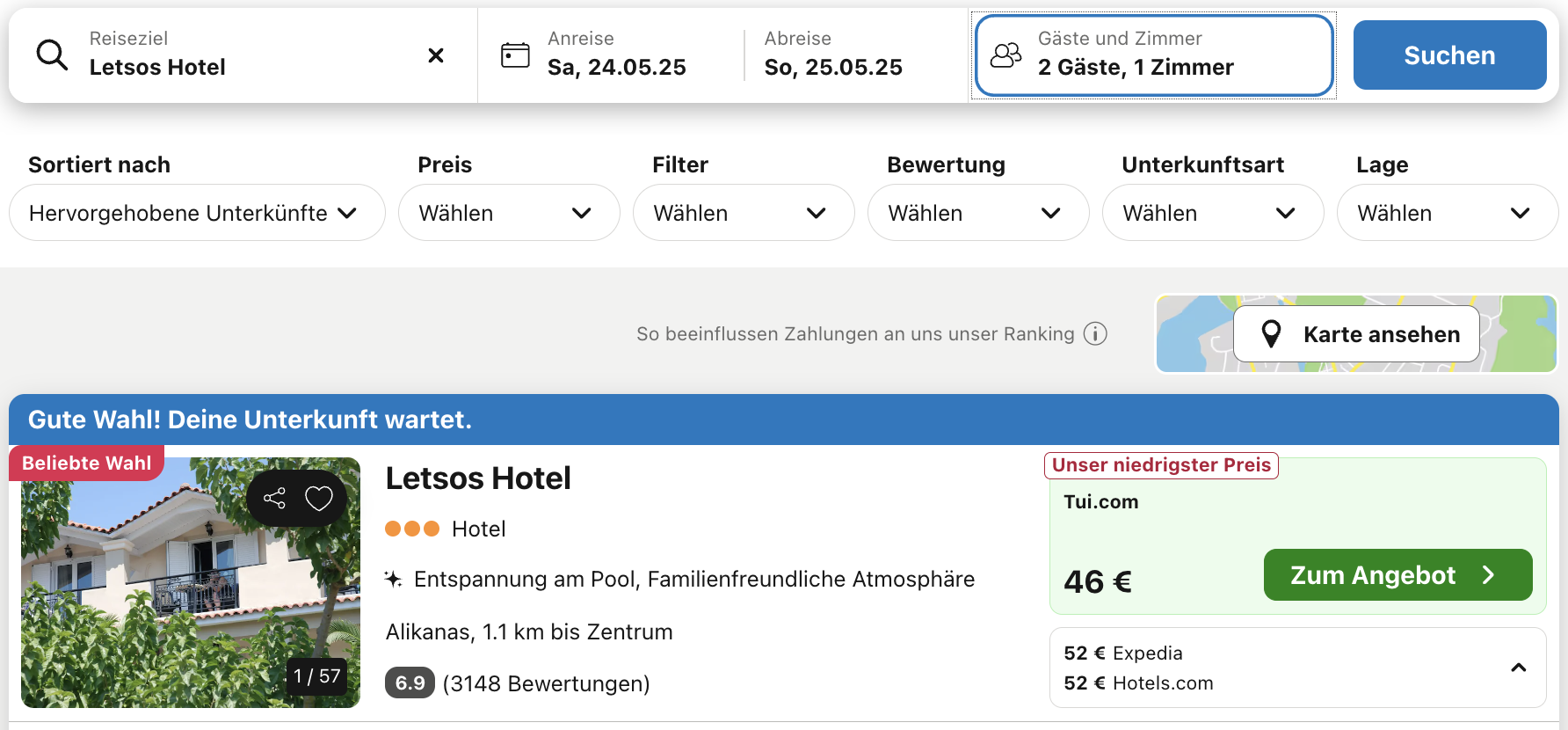Open the 52 € Hotels.com offer
The height and width of the screenshot is (730, 1568).
point(1138,683)
